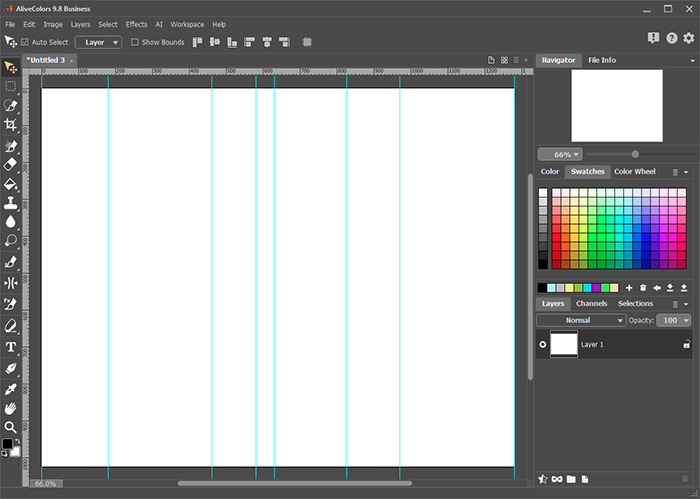Select the Dodge lighten tool
700x499 pixels.
(x=10, y=241)
